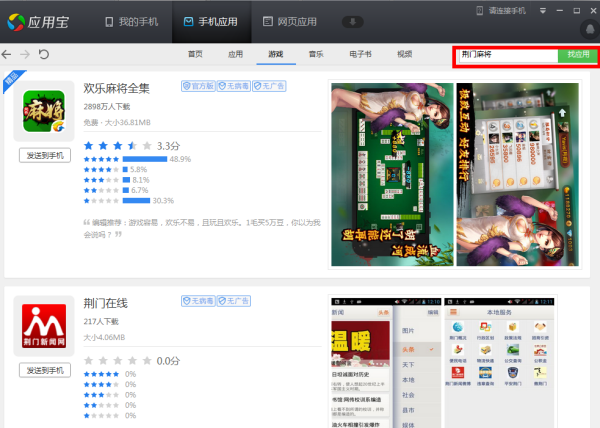The width and height of the screenshot is (600, 428).
Task: Refresh the page with the reload icon
Action: coord(44,54)
